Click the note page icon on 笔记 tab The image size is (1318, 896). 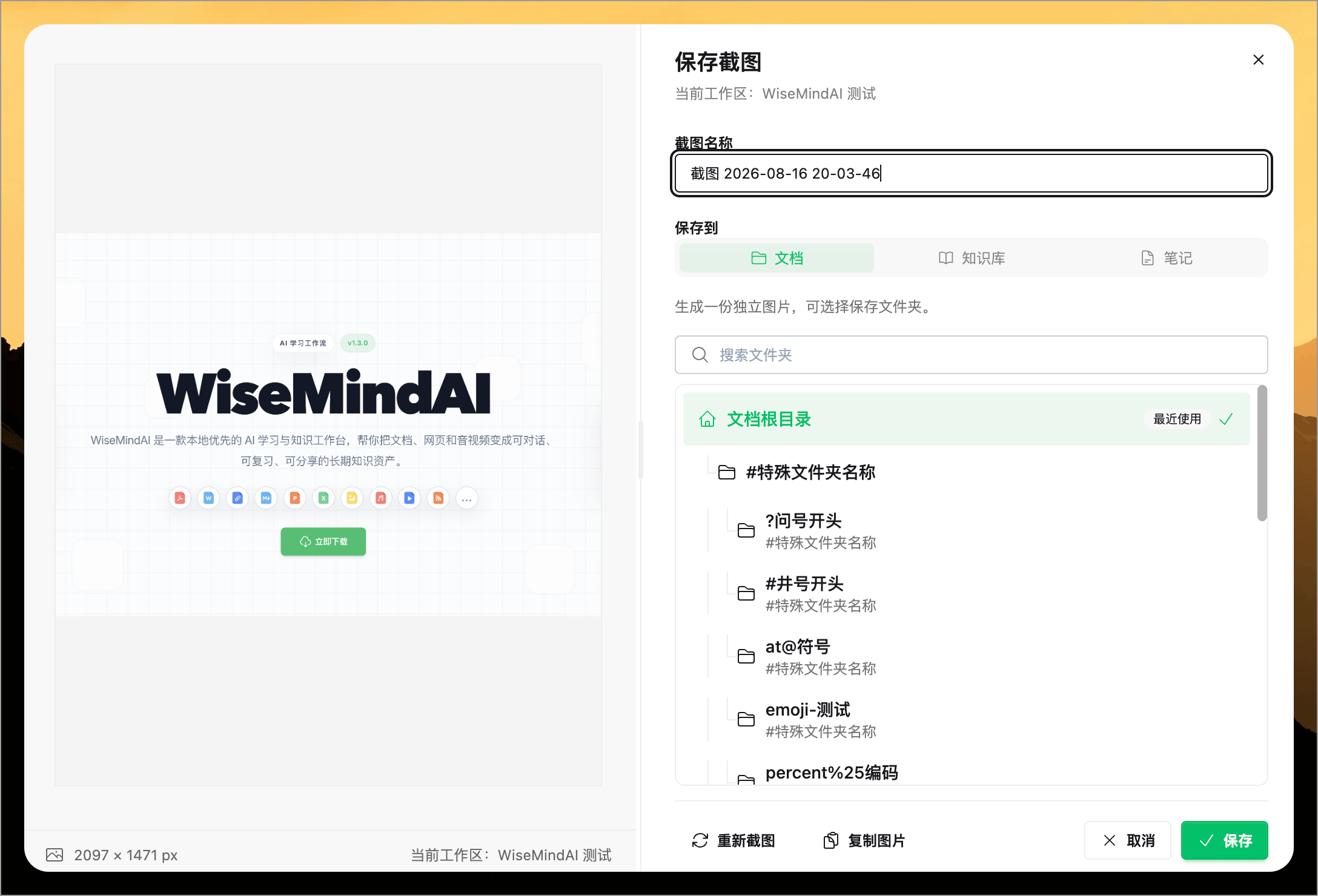point(1148,259)
